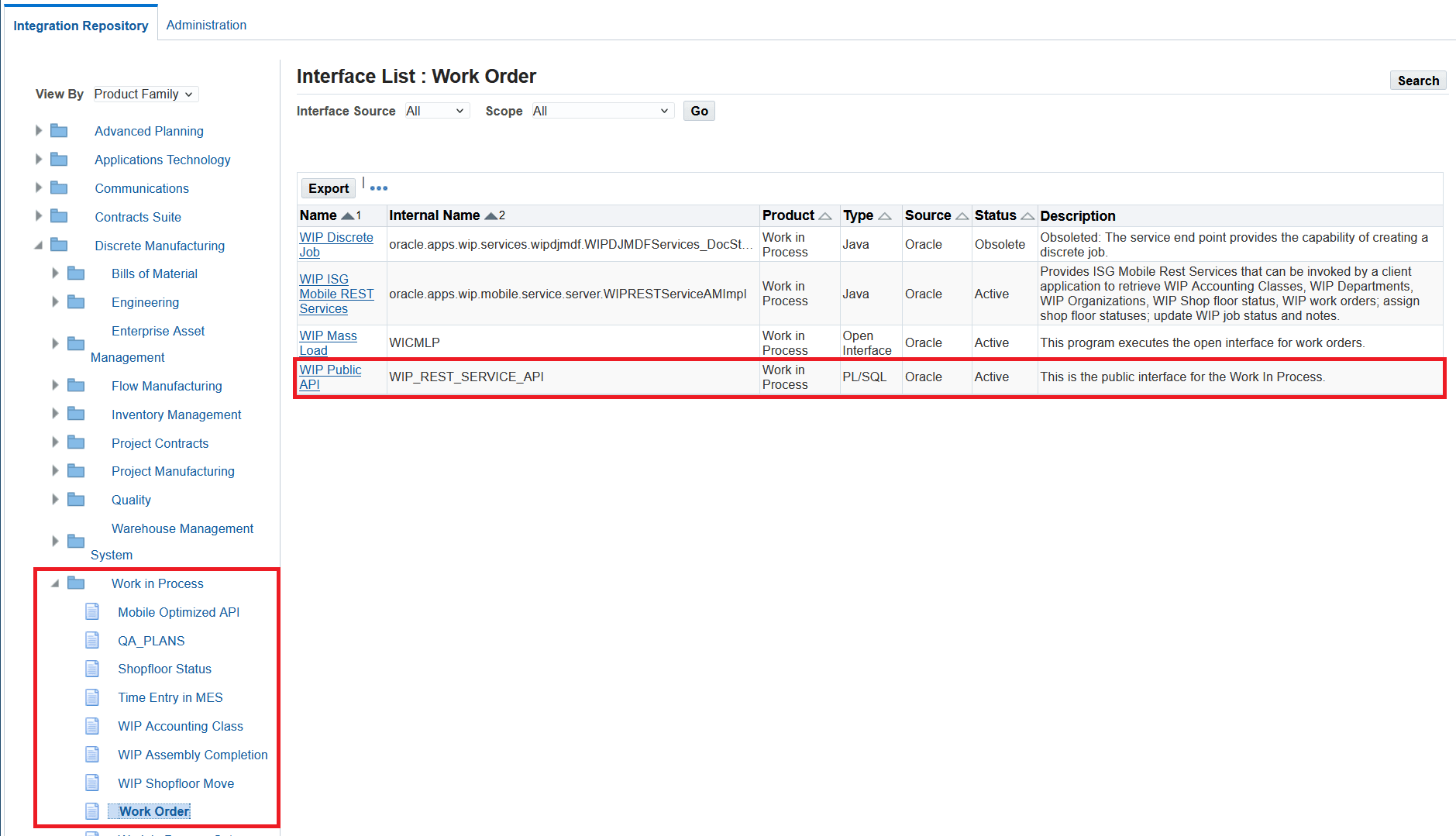The width and height of the screenshot is (1456, 836).
Task: Click the document icon beside Work Order
Action: [x=92, y=810]
